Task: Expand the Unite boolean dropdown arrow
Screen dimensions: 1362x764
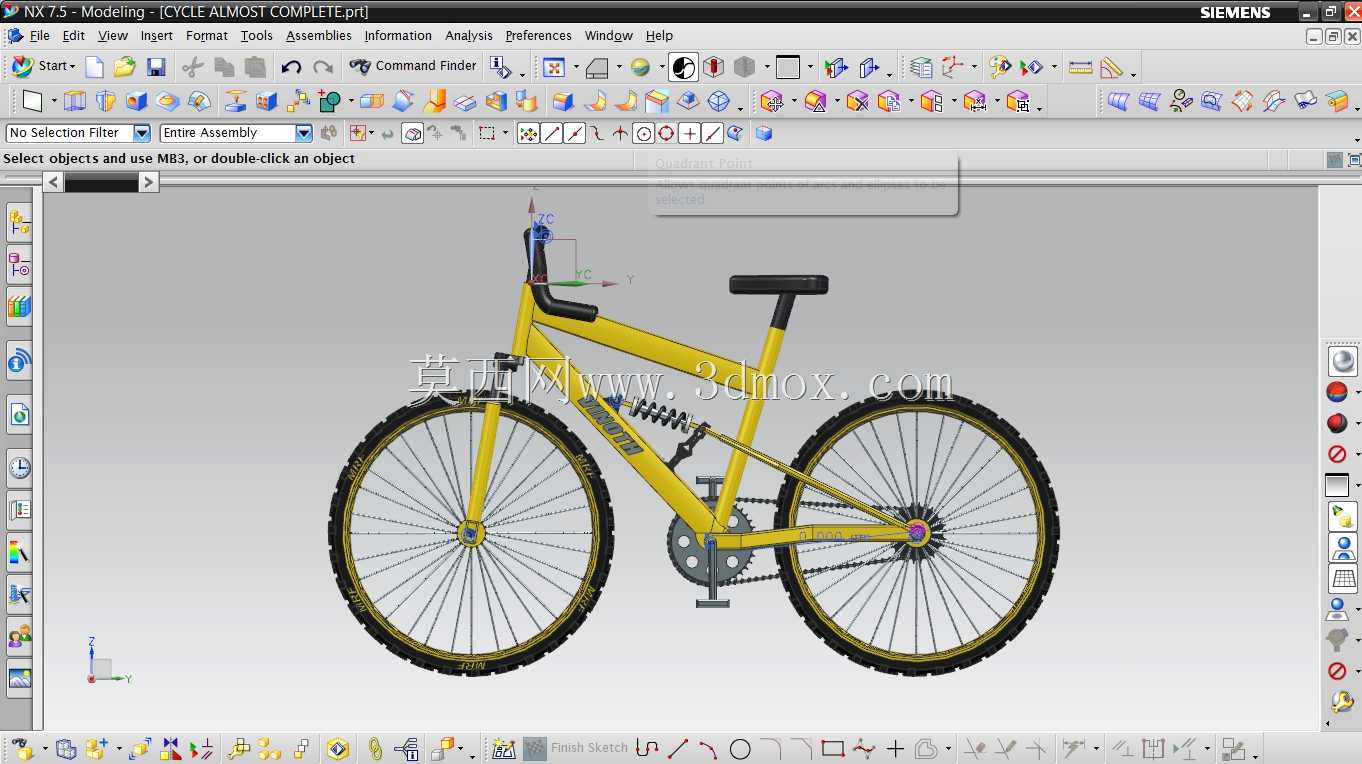Action: (x=350, y=103)
